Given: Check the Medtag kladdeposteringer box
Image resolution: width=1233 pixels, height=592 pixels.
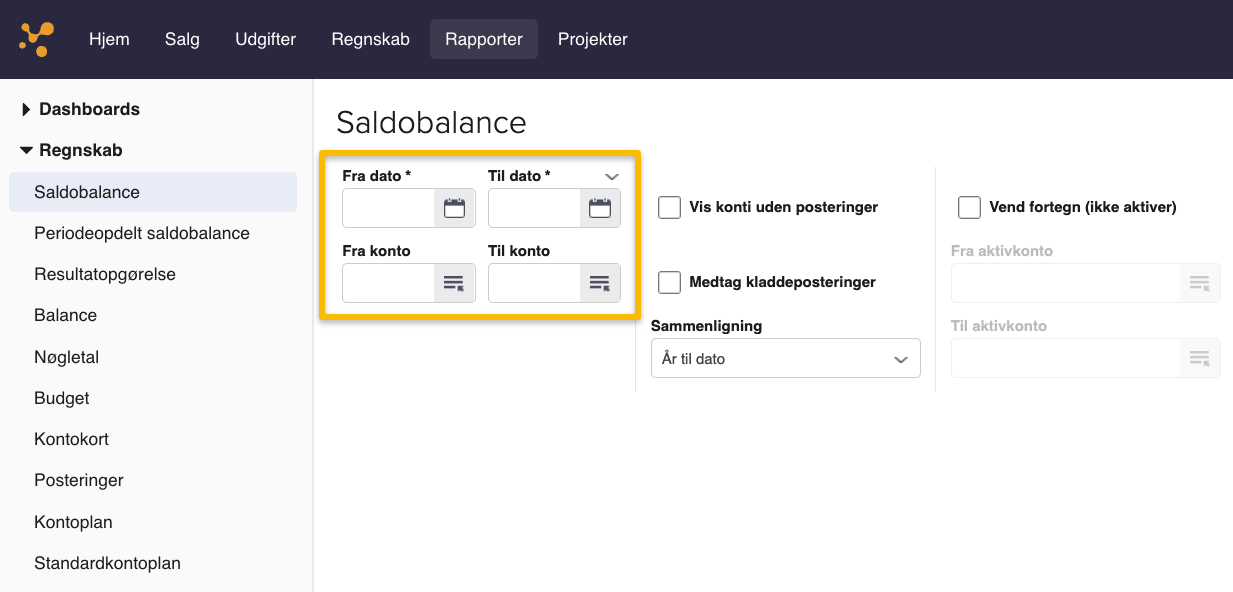Looking at the screenshot, I should (669, 282).
